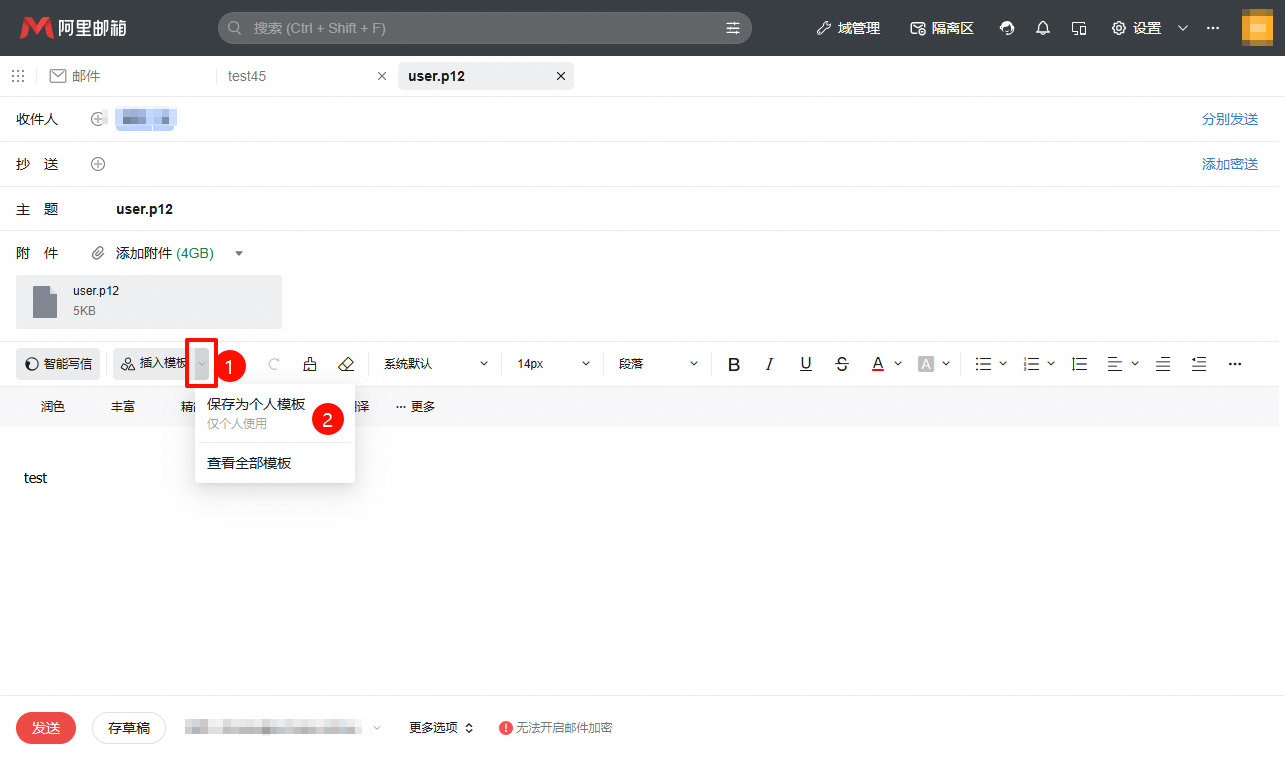Expand numbered list style arrow
1285x760 pixels.
pyautogui.click(x=1051, y=364)
